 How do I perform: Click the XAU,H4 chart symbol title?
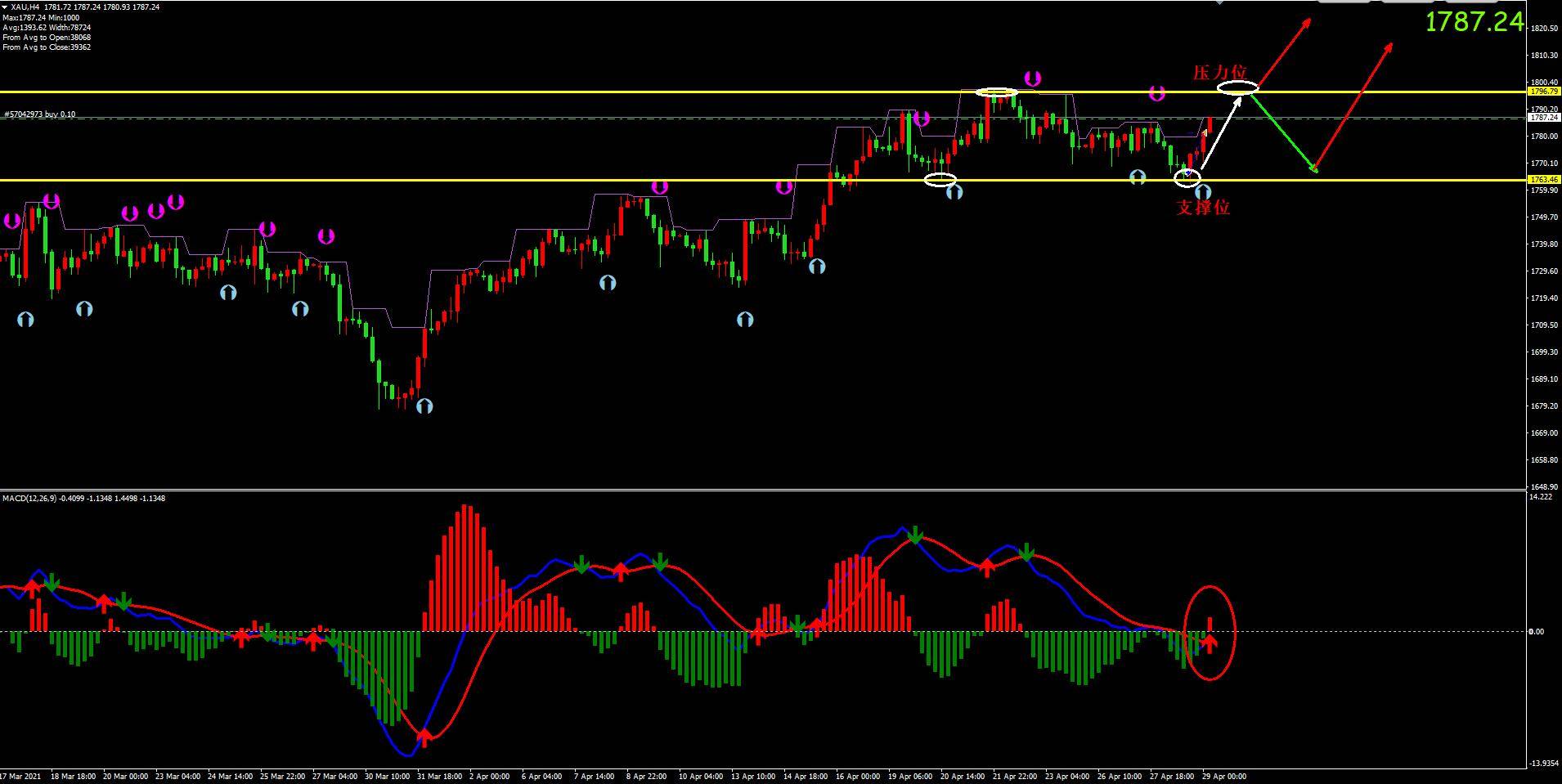coord(25,7)
